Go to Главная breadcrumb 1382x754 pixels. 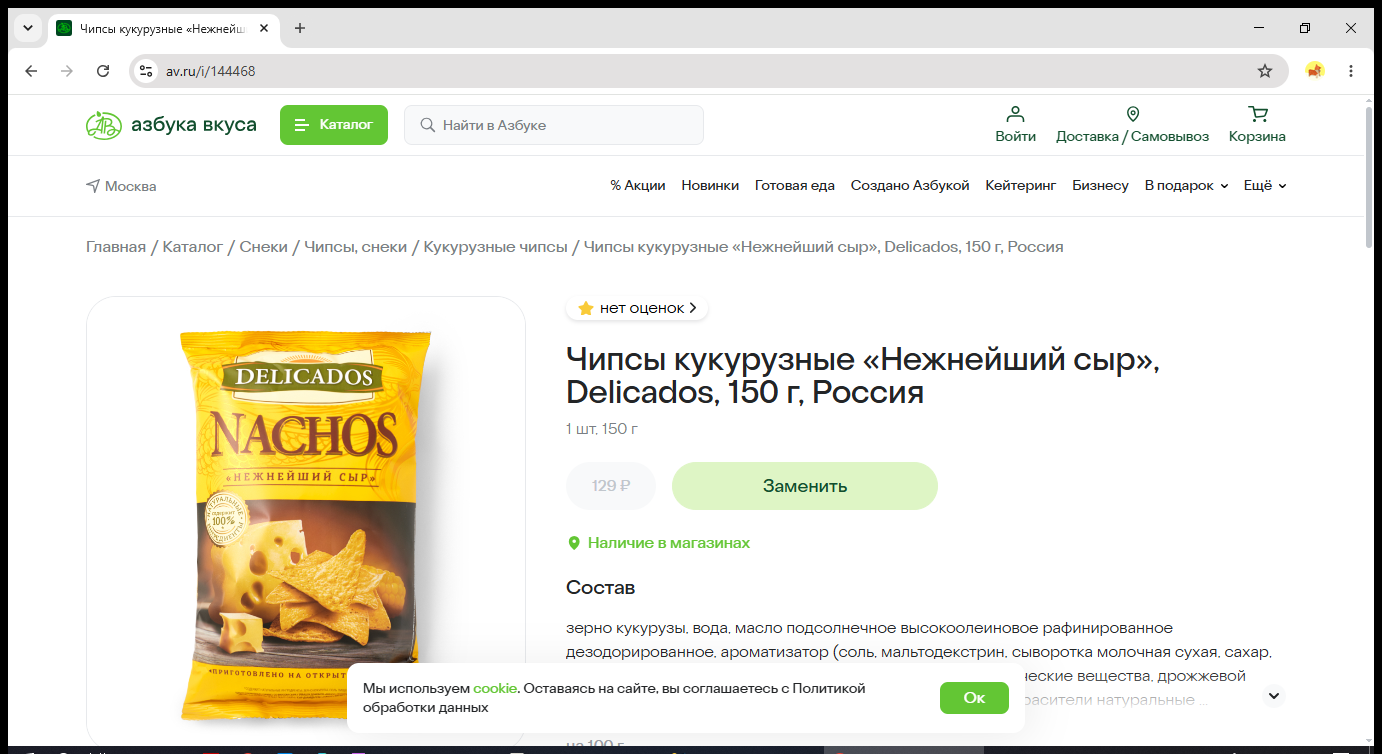(116, 247)
